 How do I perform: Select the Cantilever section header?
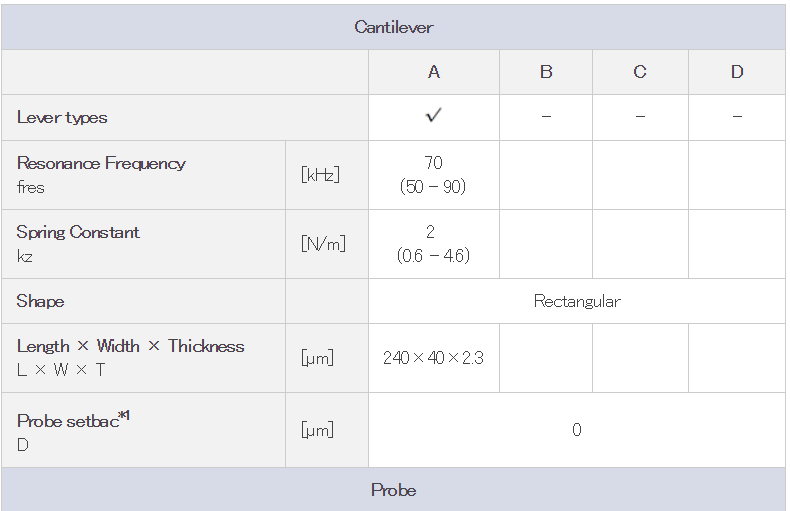393,27
